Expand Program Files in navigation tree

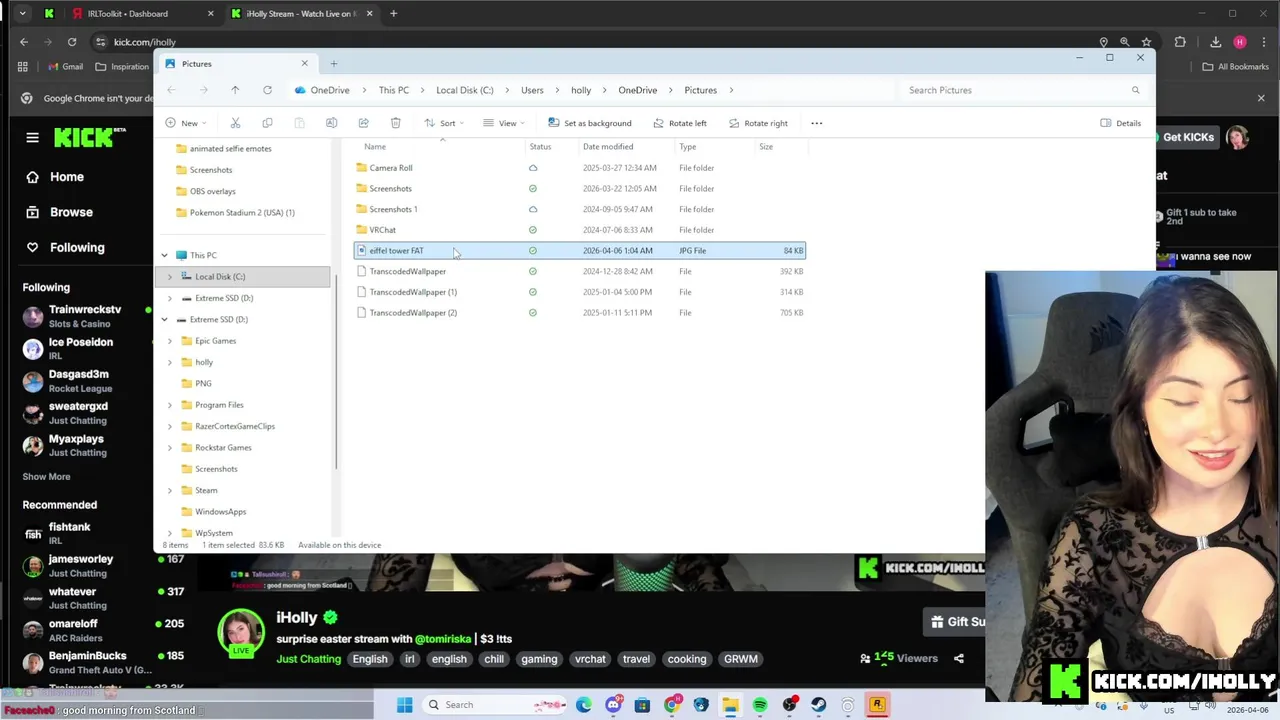pos(169,405)
